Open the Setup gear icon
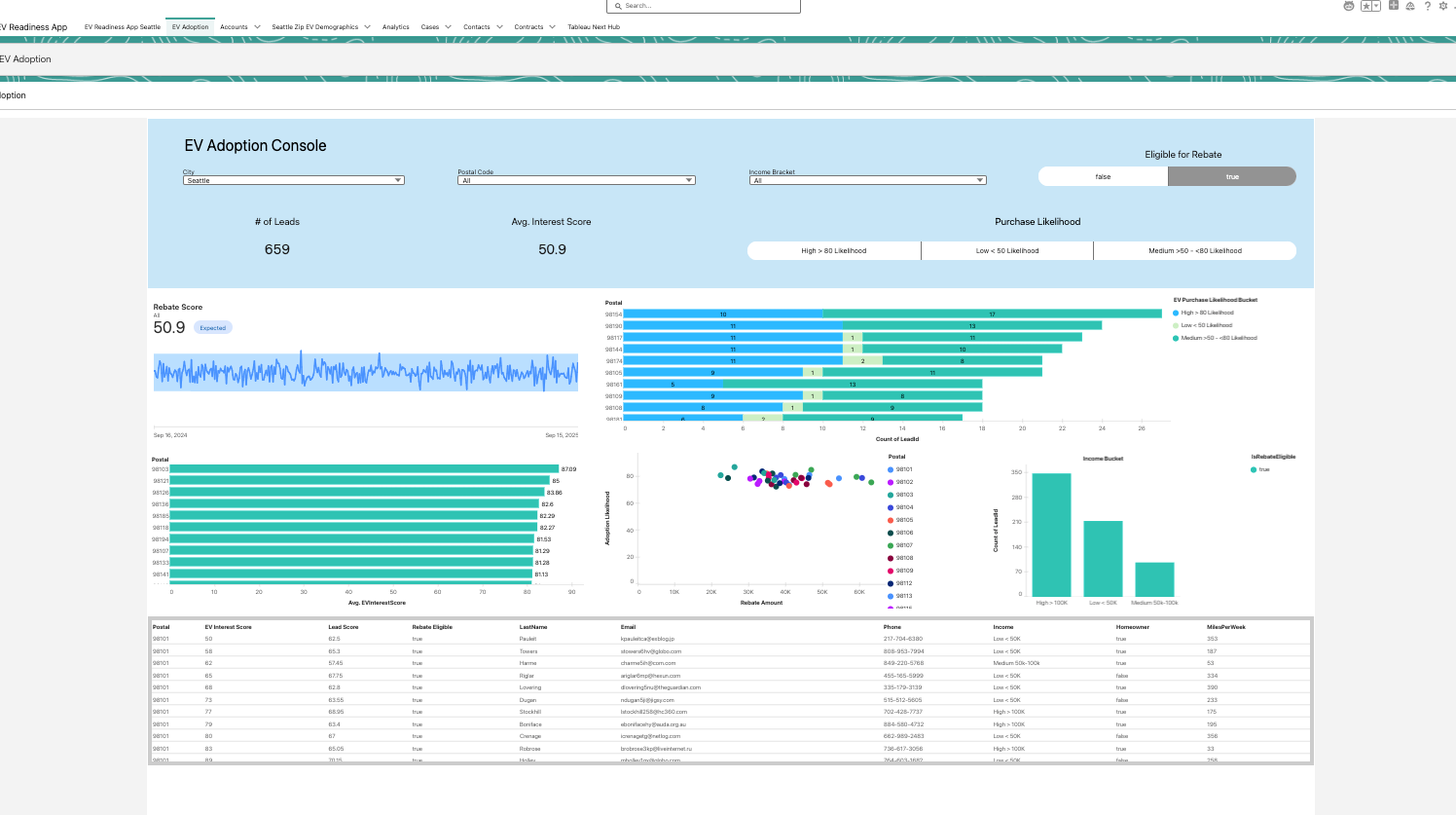1456x815 pixels. (x=1443, y=6)
